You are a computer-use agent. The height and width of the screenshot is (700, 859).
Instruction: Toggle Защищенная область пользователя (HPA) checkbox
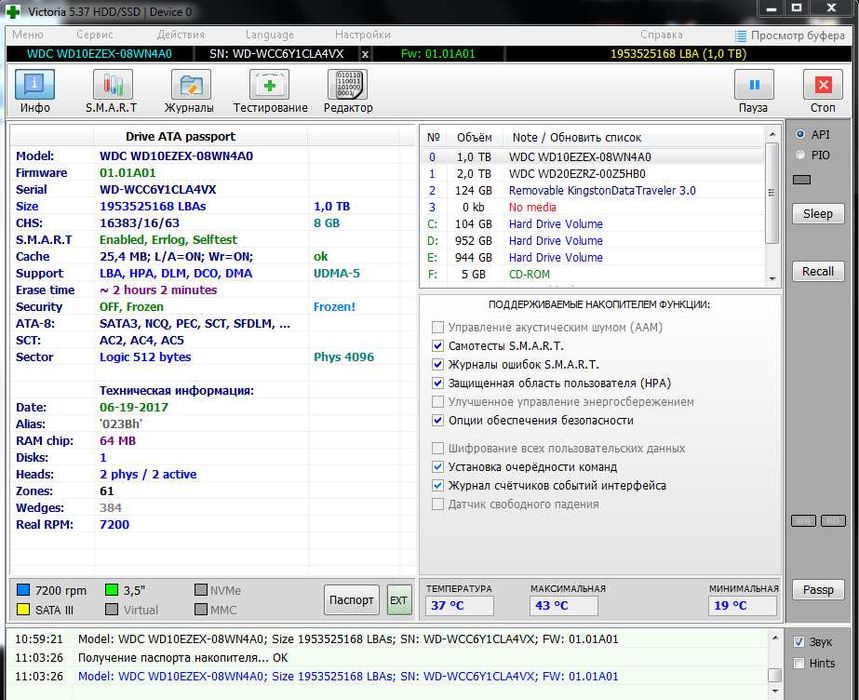coord(437,383)
